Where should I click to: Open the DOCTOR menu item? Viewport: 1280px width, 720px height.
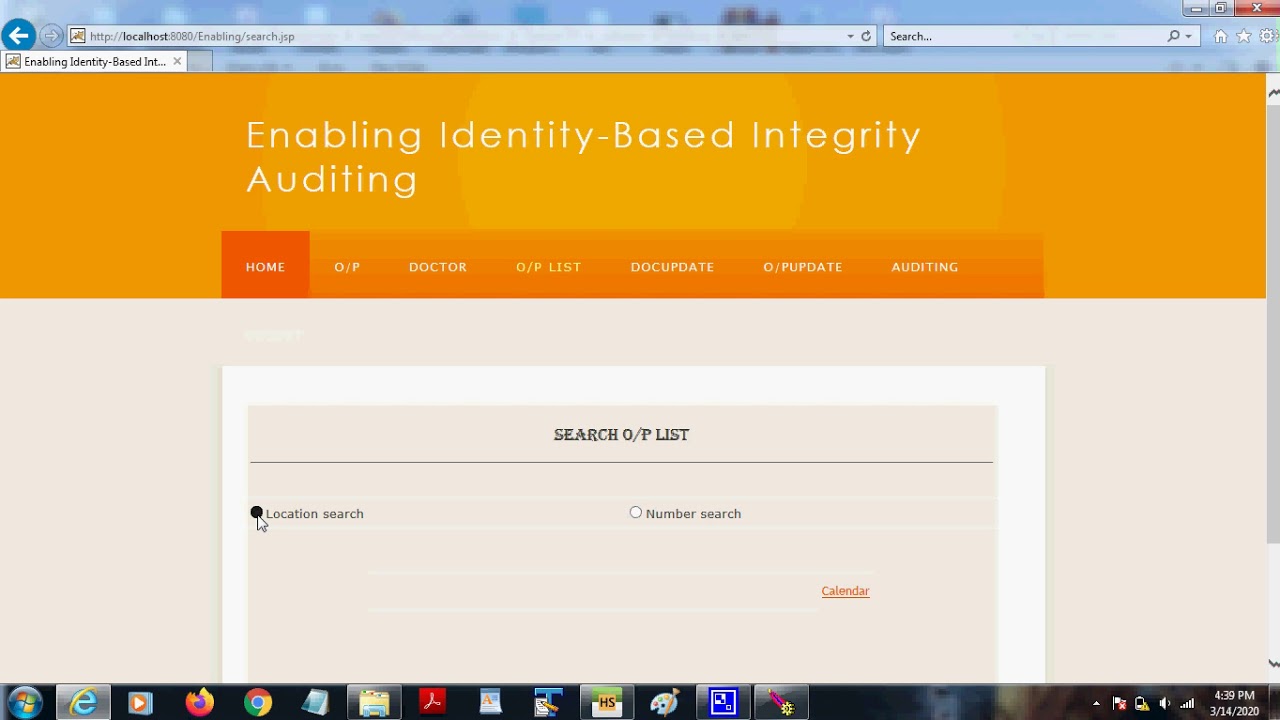[438, 267]
